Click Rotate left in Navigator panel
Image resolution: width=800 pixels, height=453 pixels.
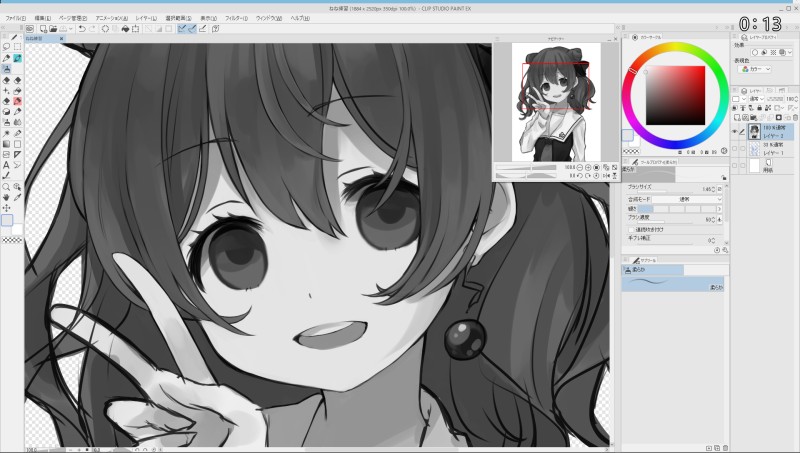coord(580,176)
